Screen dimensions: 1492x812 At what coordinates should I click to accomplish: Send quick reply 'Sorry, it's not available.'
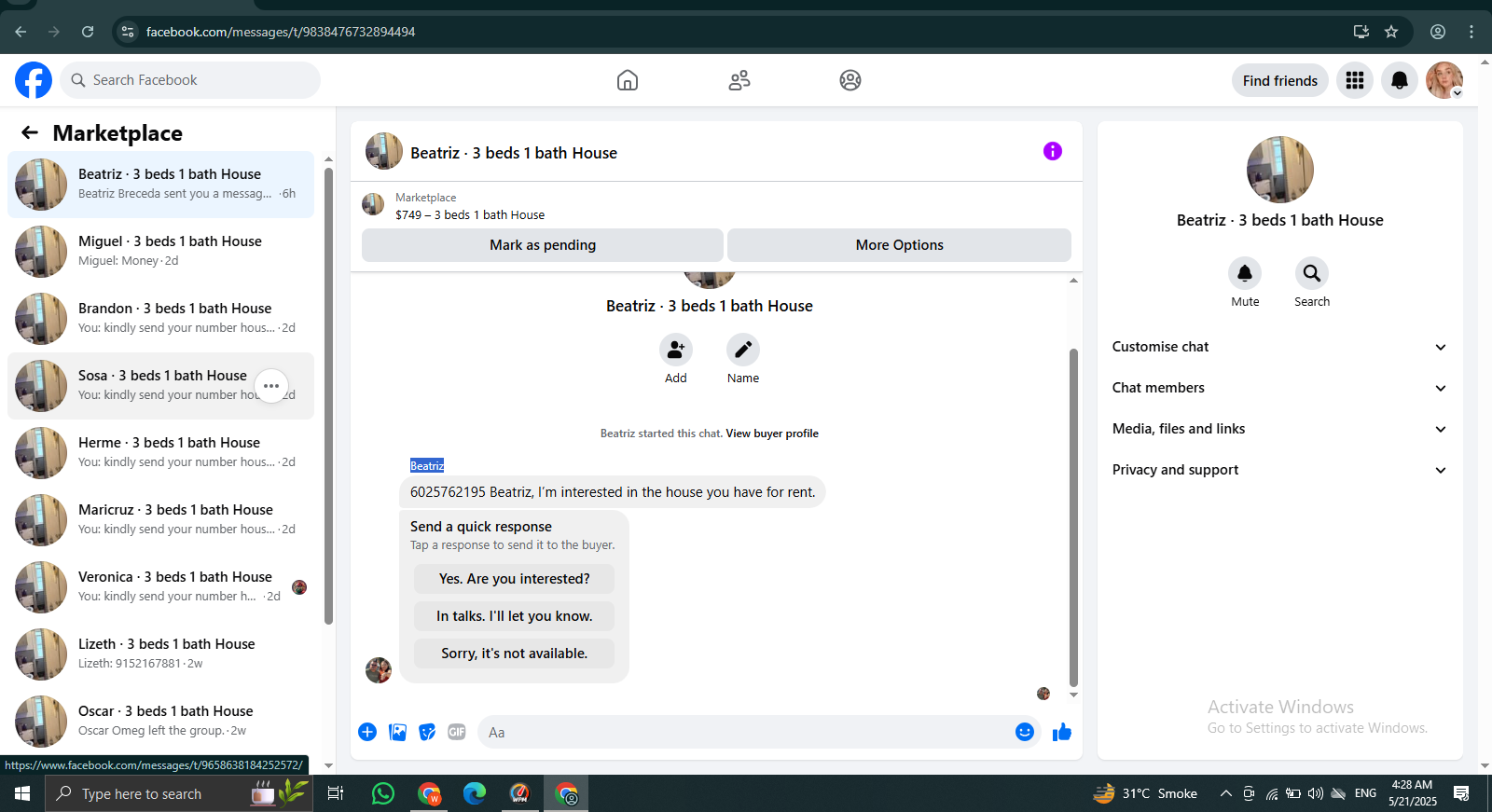point(514,654)
